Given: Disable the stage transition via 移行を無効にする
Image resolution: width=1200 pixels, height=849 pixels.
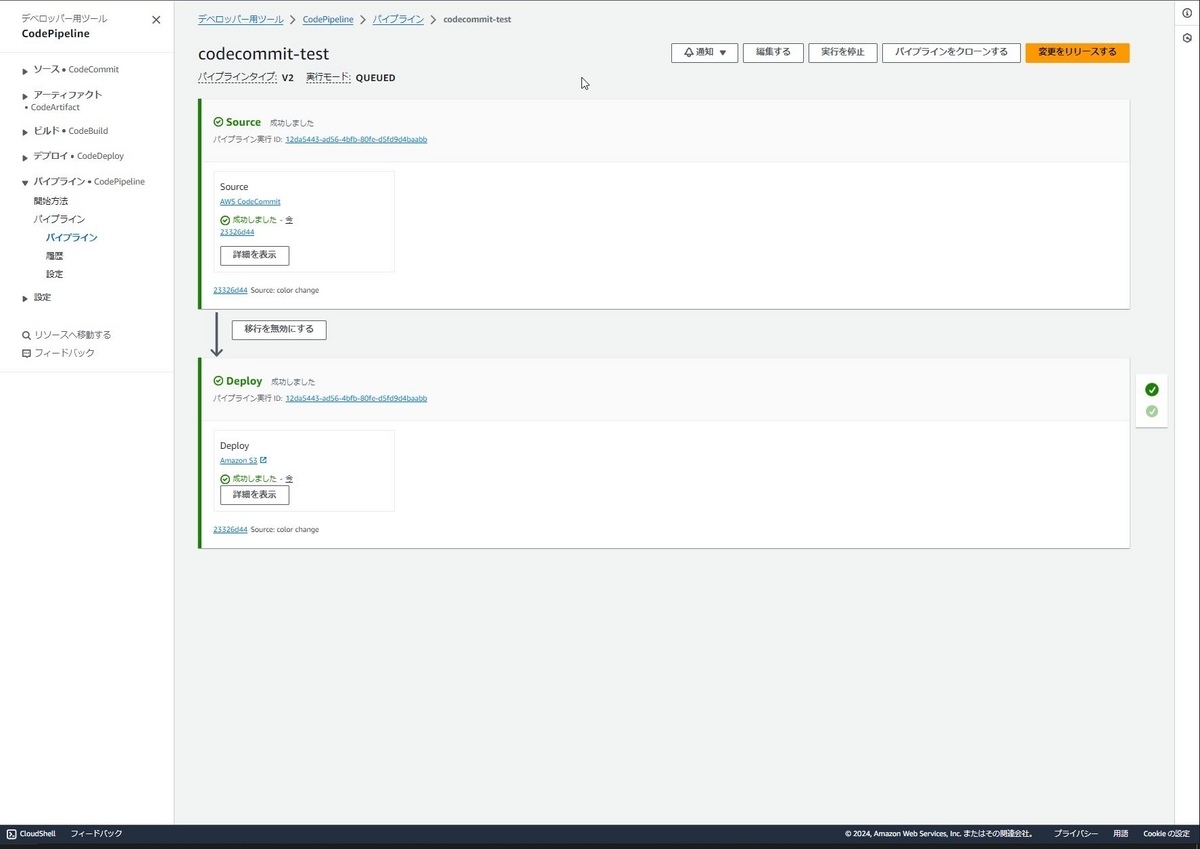Looking at the screenshot, I should [x=278, y=328].
